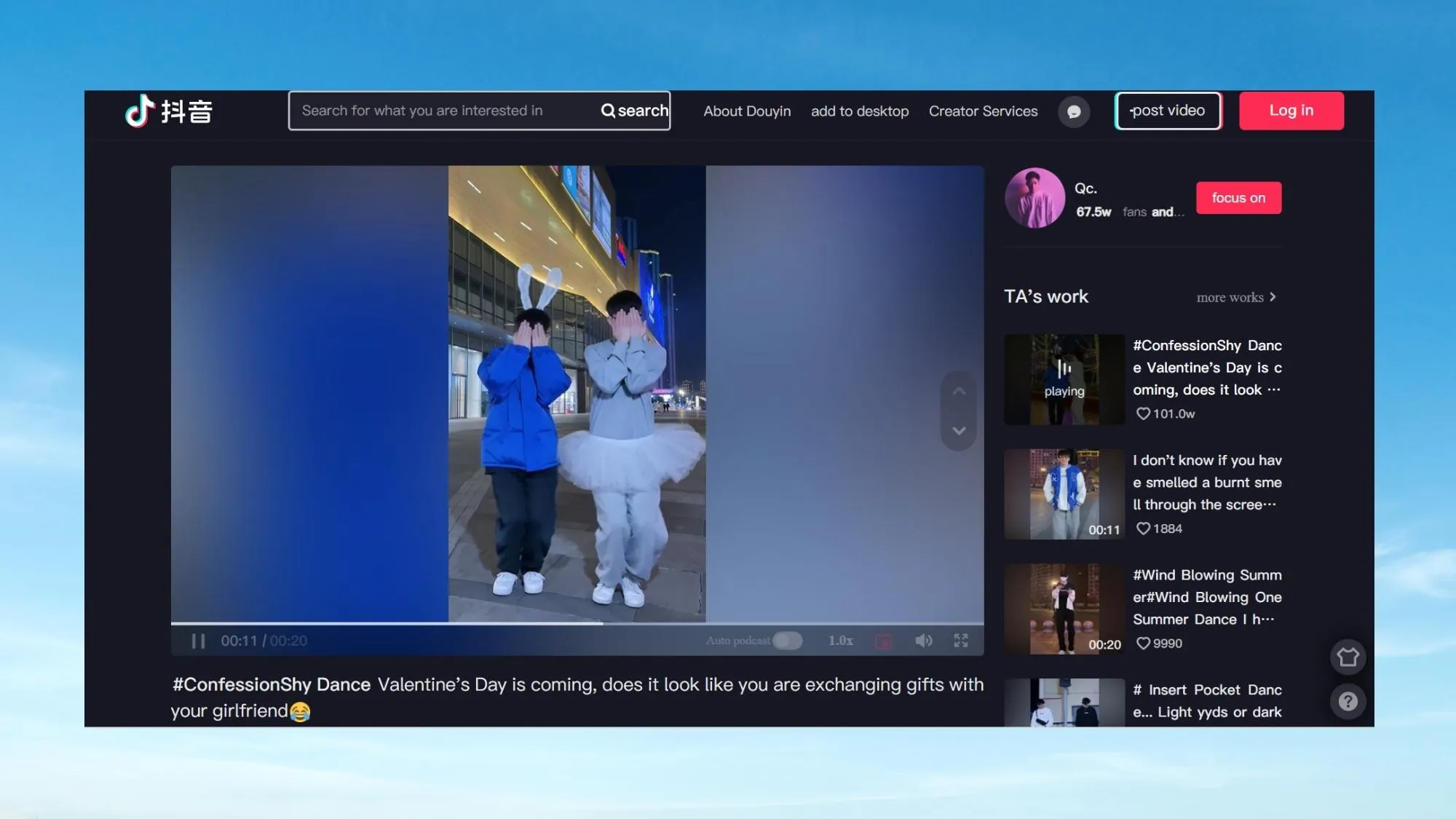Open the help question mark button
Viewport: 1456px width, 819px height.
[1348, 702]
